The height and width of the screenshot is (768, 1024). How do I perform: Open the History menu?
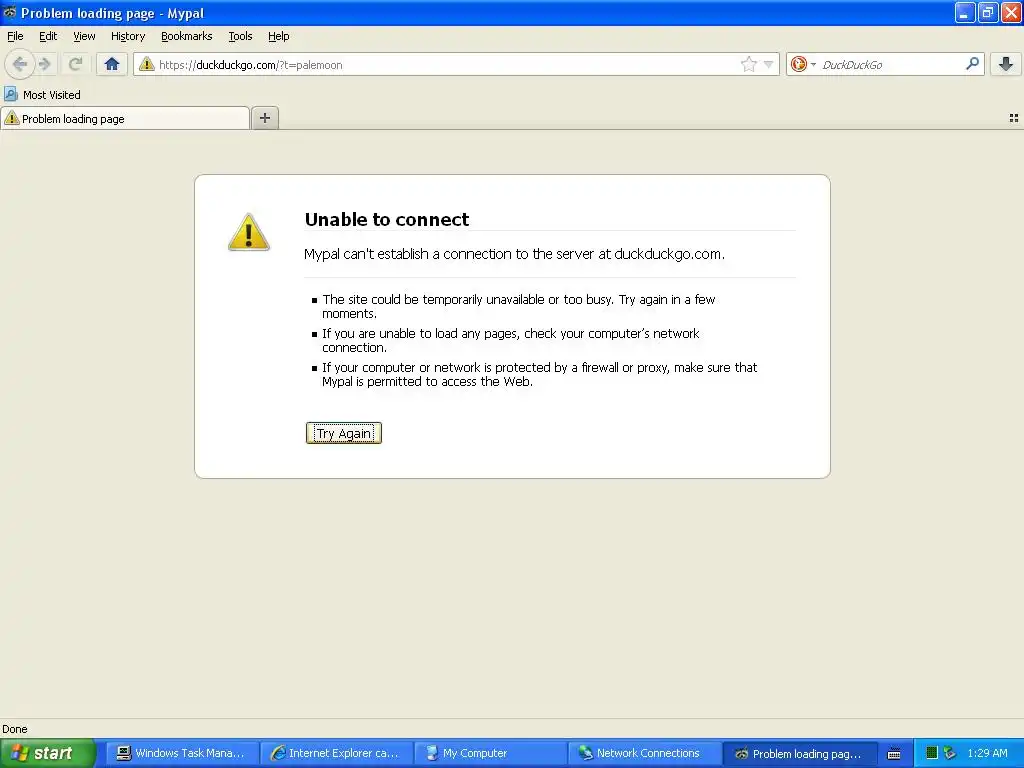pyautogui.click(x=128, y=37)
